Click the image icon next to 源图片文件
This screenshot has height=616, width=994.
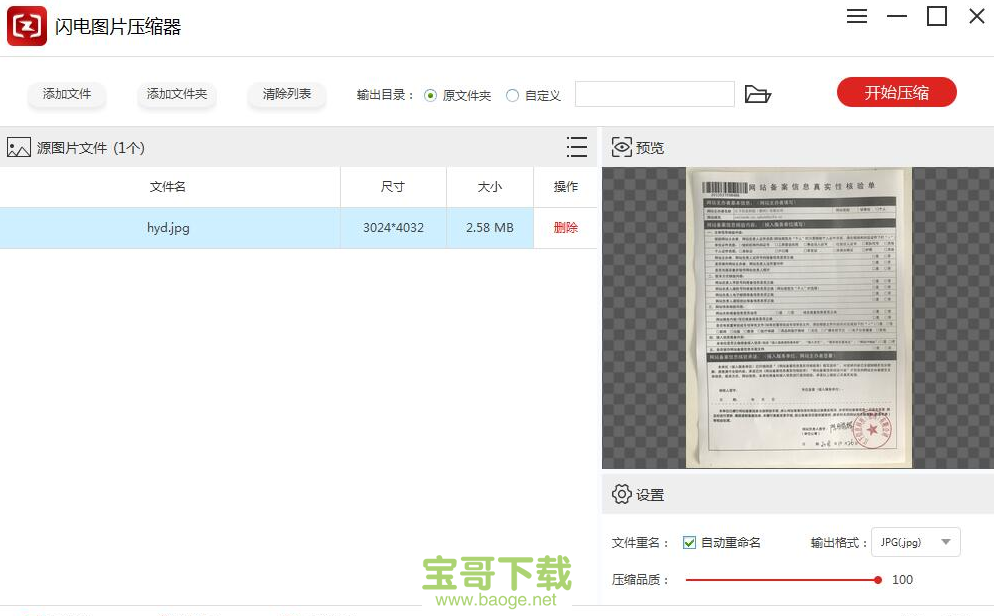point(20,147)
